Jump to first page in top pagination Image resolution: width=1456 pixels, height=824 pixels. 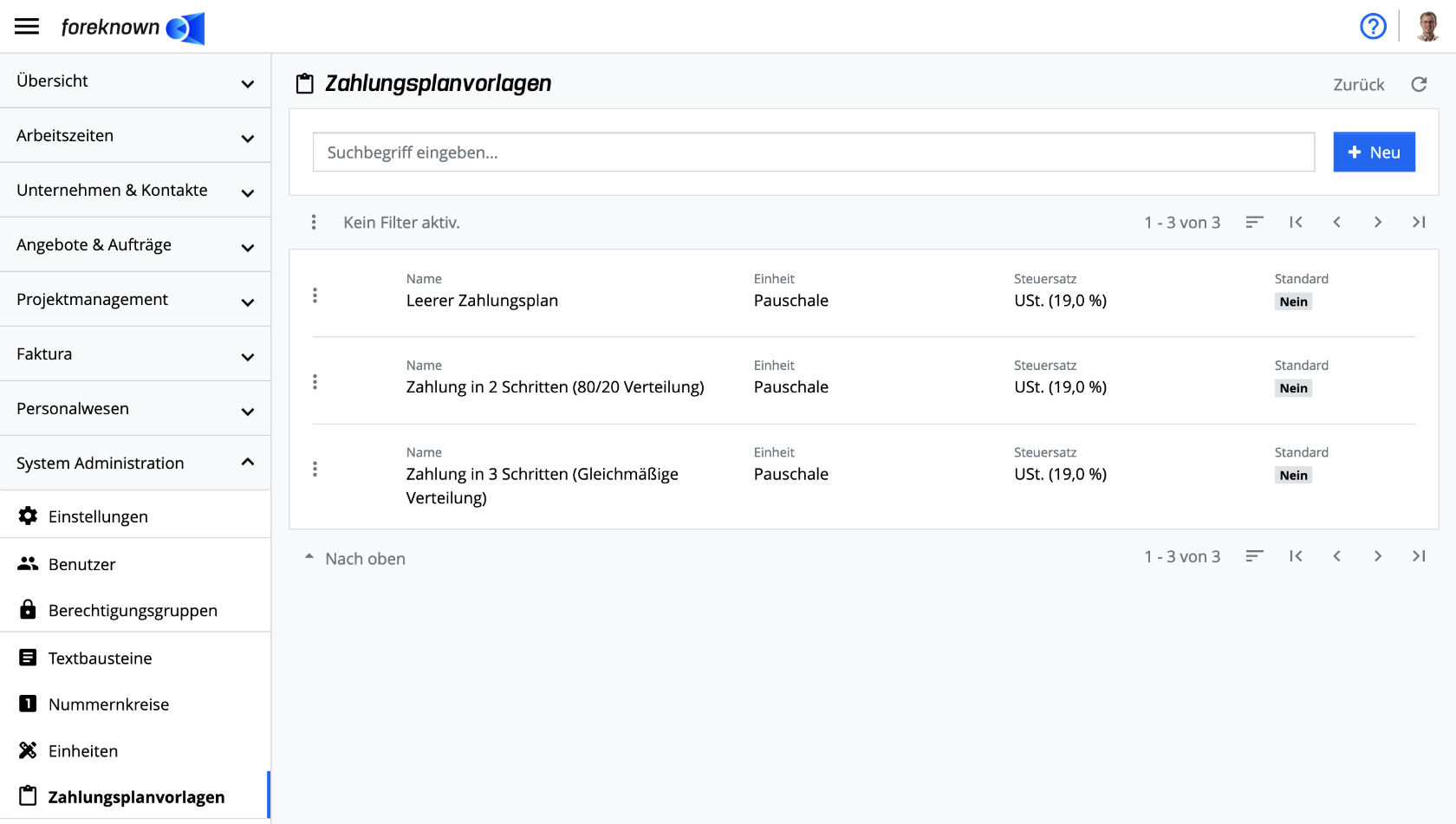point(1296,223)
